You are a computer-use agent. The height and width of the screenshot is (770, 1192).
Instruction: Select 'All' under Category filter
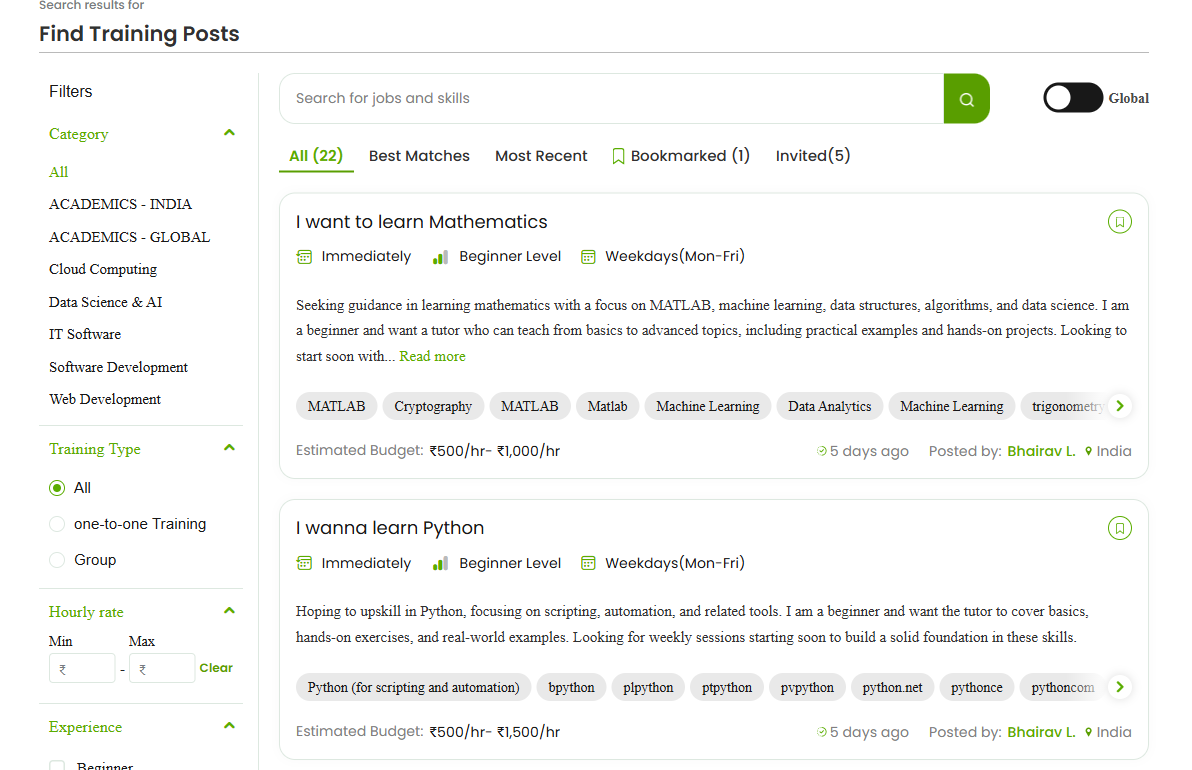point(59,172)
